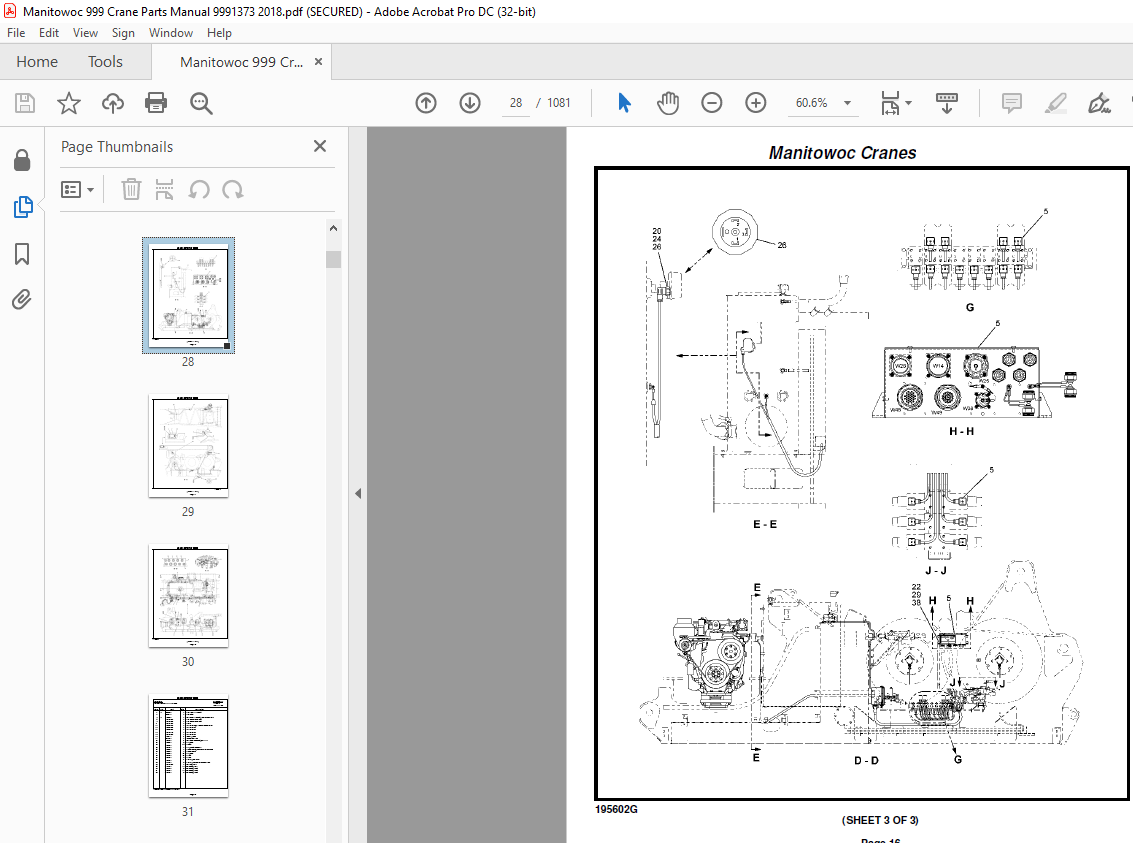1133x843 pixels.
Task: Click the 195602G drawing number text
Action: [616, 810]
